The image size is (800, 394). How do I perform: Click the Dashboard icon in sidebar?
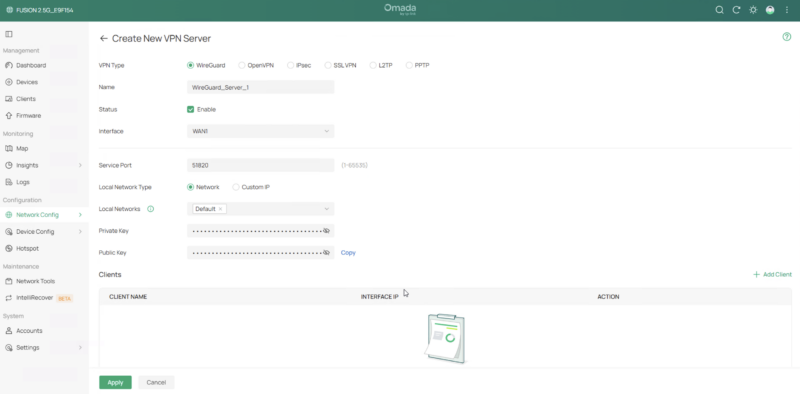pos(9,65)
